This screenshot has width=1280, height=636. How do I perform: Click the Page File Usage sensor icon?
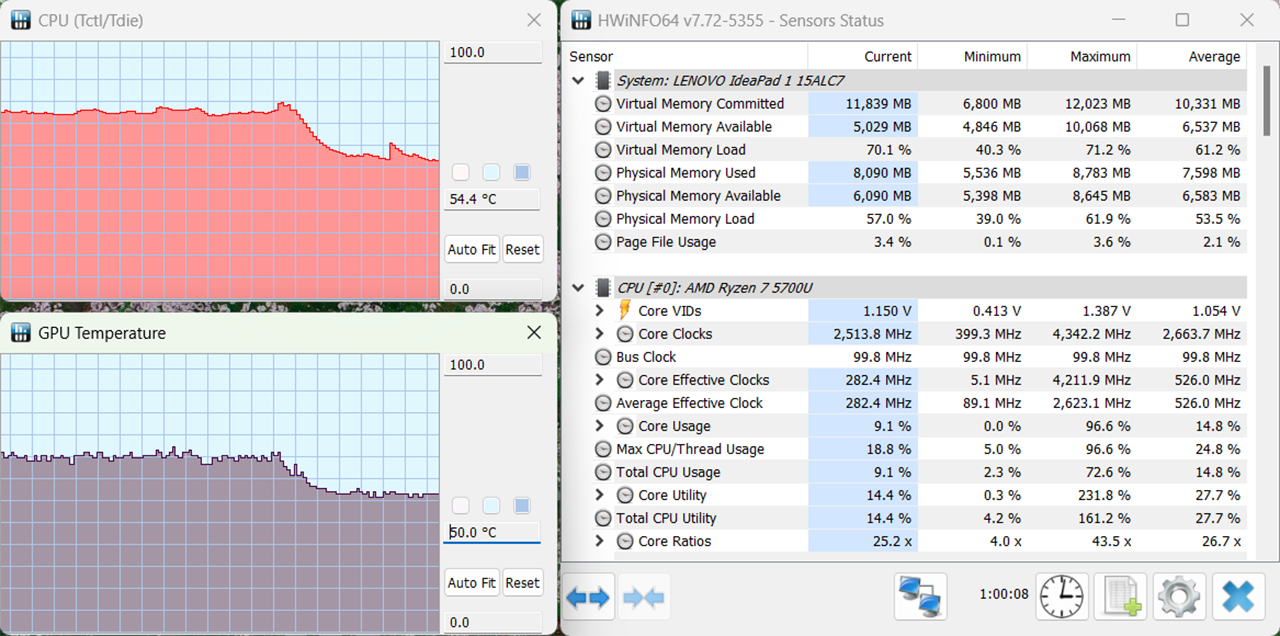coord(603,242)
